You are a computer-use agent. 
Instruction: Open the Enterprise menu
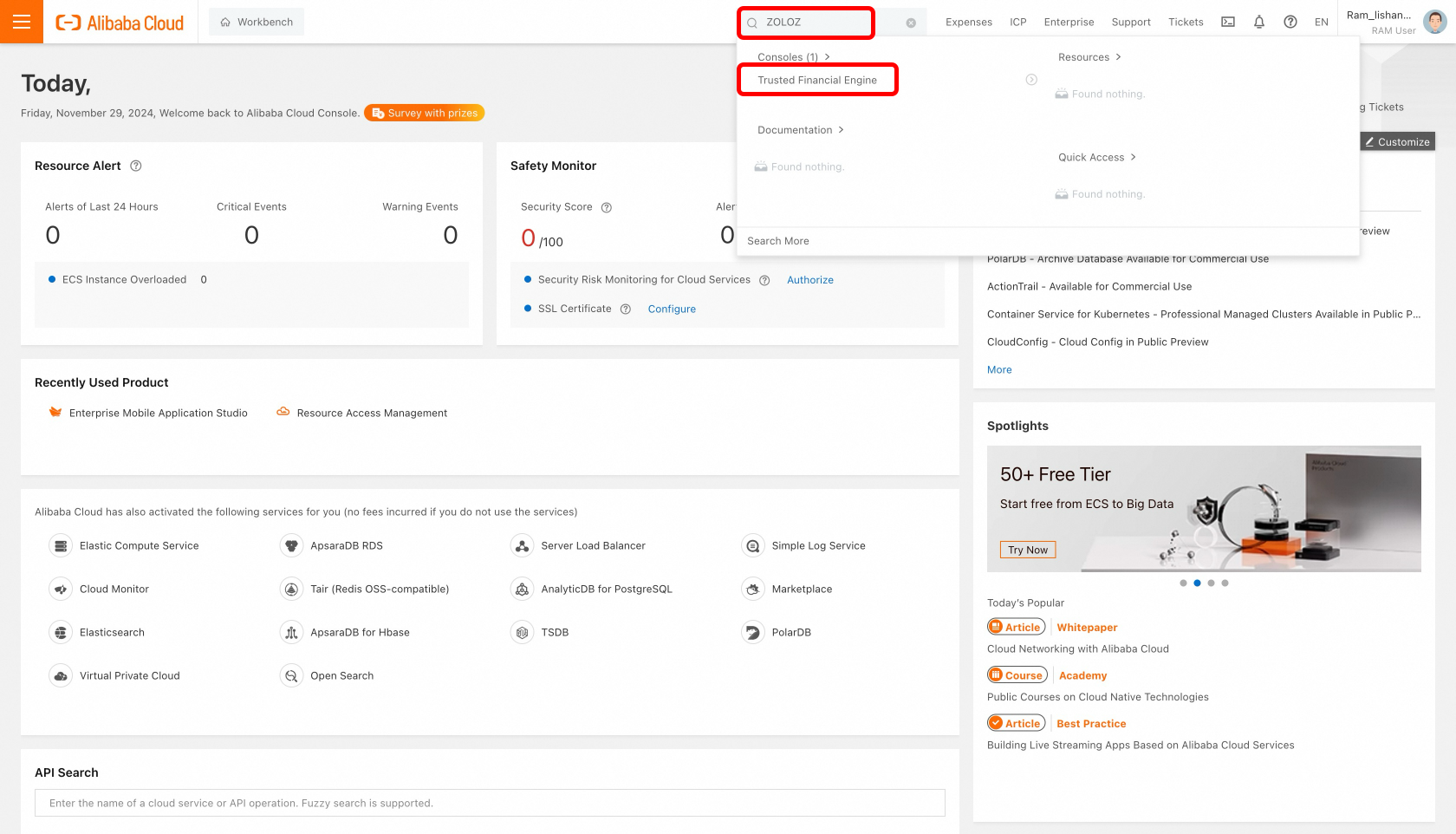click(x=1069, y=23)
